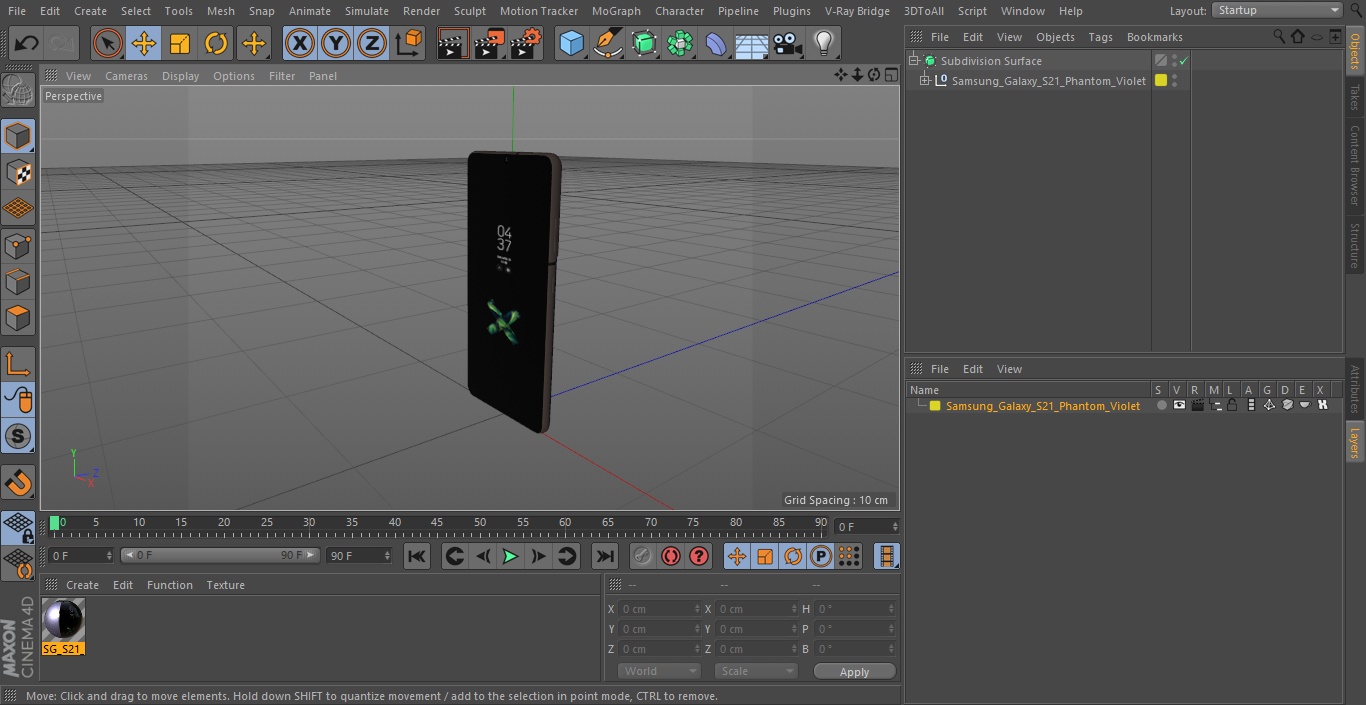Select the spline Pen tool
Image resolution: width=1366 pixels, height=705 pixels.
608,43
